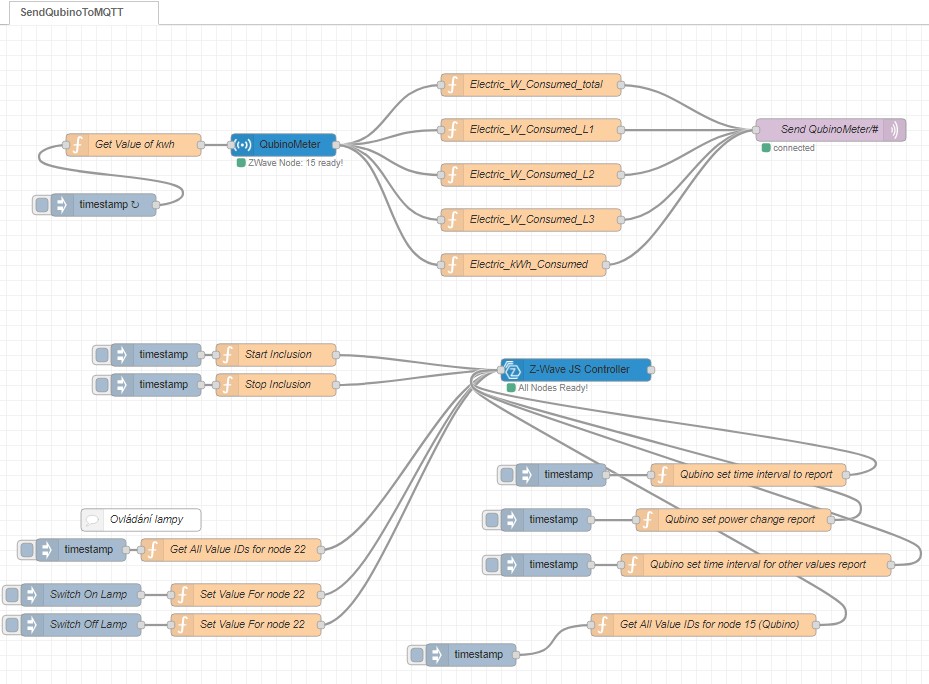
Task: Click green status dot under QubinoMeter node
Action: [241, 162]
